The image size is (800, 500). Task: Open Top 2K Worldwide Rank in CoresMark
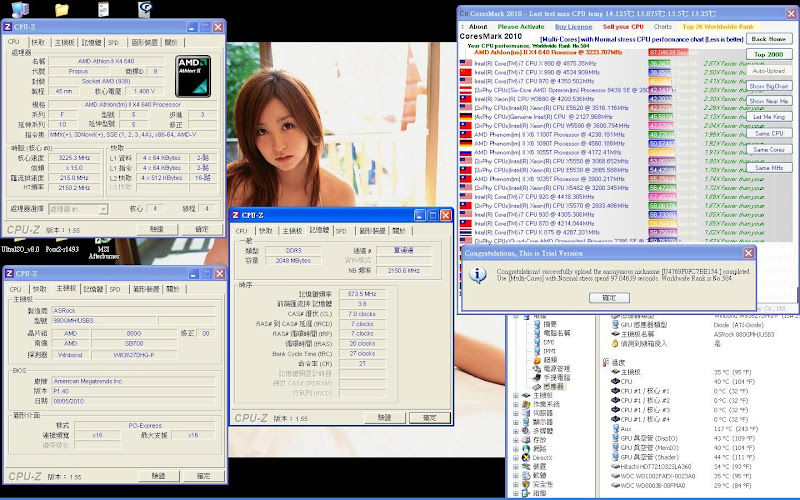tap(718, 27)
